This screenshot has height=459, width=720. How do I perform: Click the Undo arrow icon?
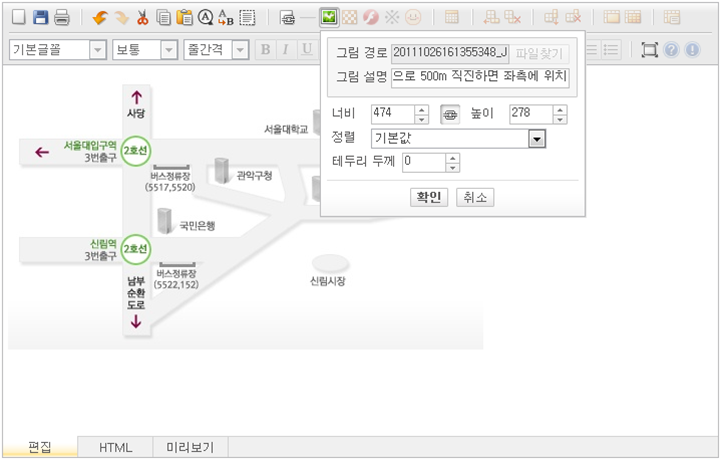pyautogui.click(x=99, y=17)
